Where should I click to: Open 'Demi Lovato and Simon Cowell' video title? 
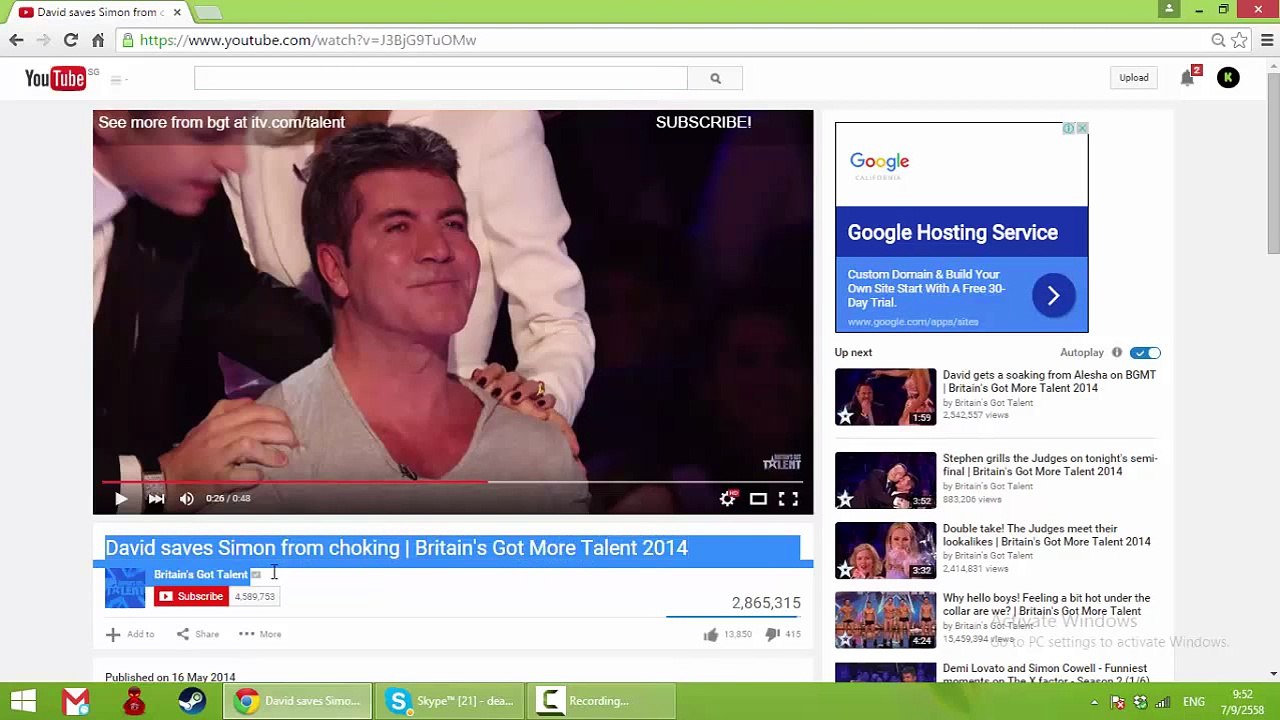tap(1045, 674)
